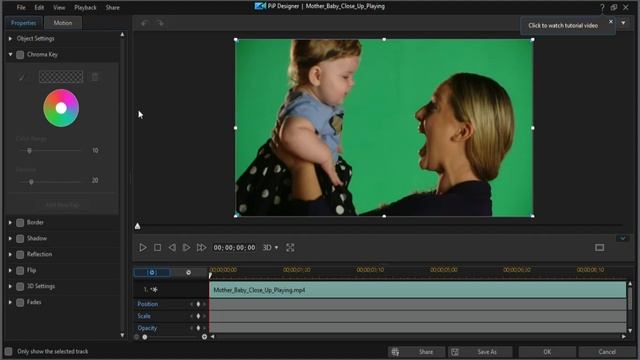Click the Share button icon
The width and height of the screenshot is (640, 360).
pos(395,352)
